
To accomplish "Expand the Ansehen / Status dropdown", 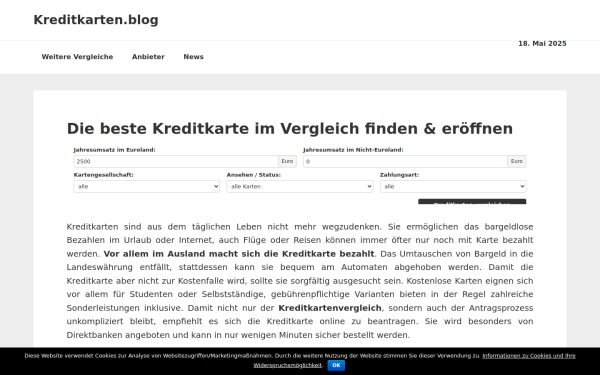I will coord(300,187).
